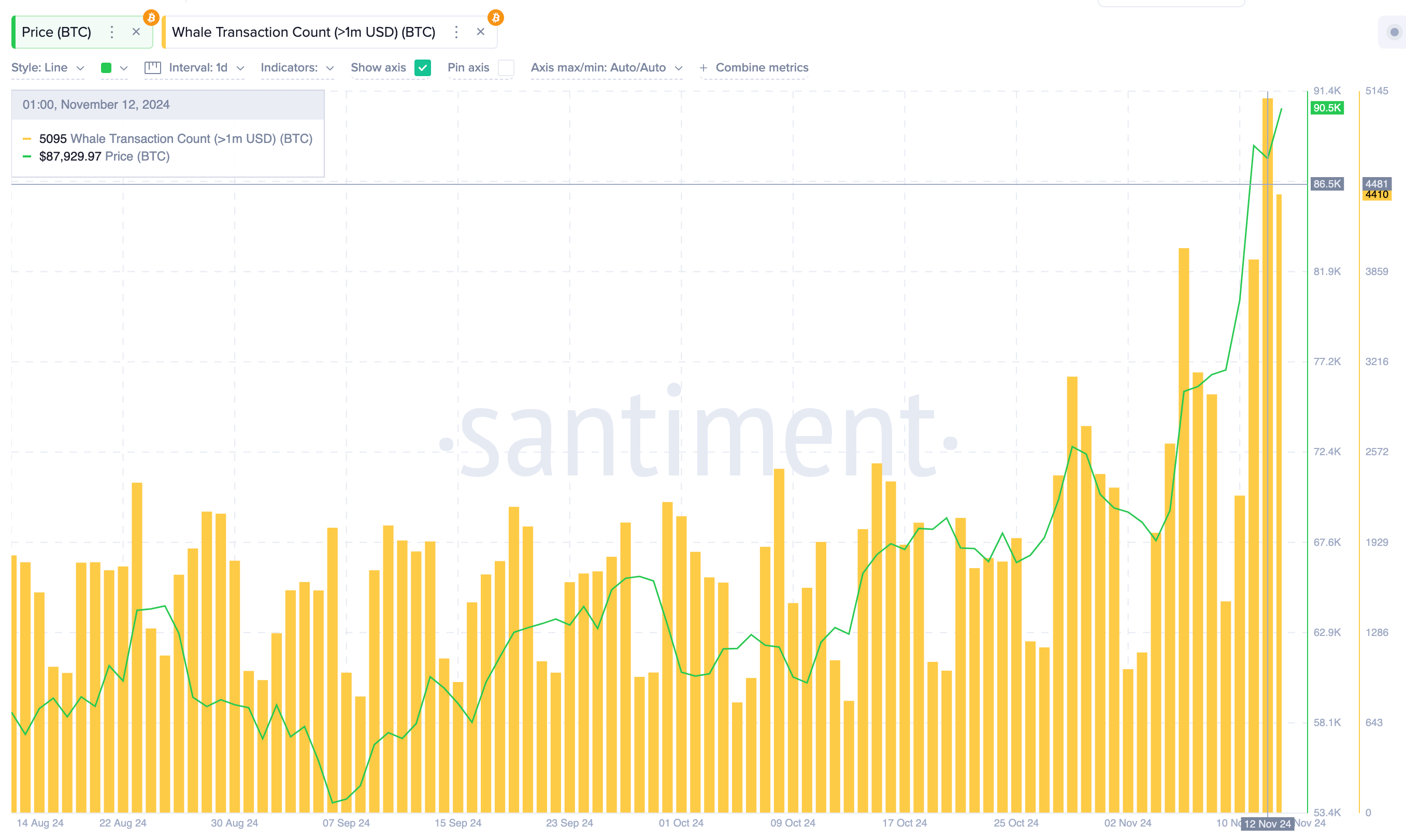Image resolution: width=1406 pixels, height=840 pixels.
Task: Click the $87,929.97 price tooltip value
Action: pos(70,156)
